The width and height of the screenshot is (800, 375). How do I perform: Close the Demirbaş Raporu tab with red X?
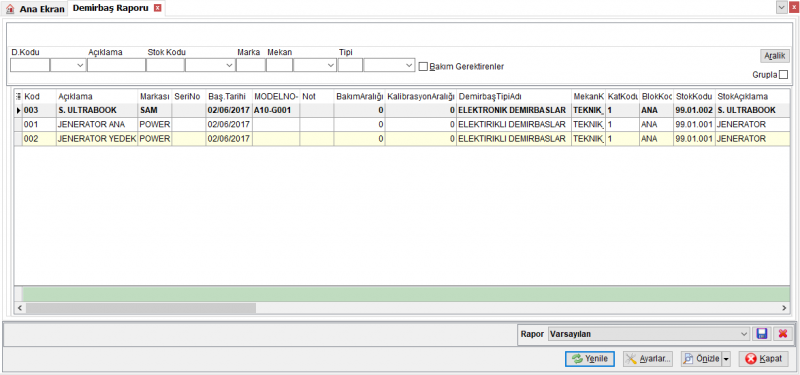click(x=158, y=8)
